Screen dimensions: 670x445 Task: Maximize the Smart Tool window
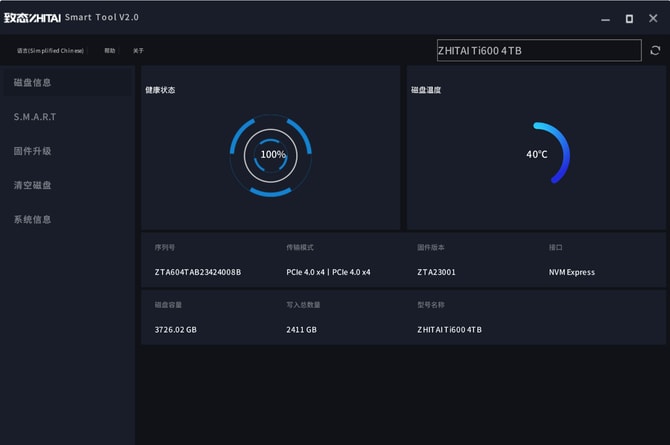629,18
